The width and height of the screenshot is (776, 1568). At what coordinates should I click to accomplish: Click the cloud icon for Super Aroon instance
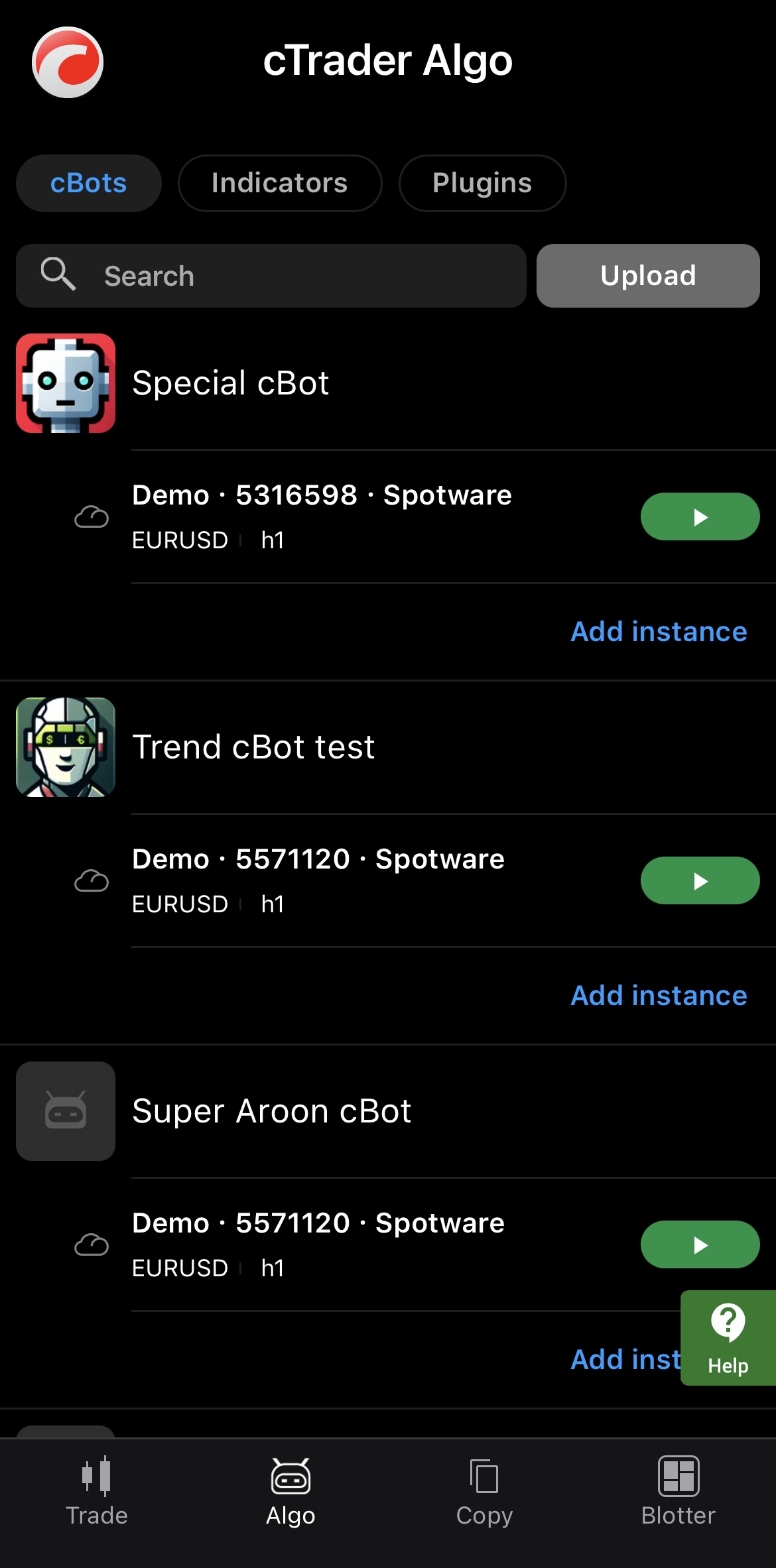point(92,1244)
